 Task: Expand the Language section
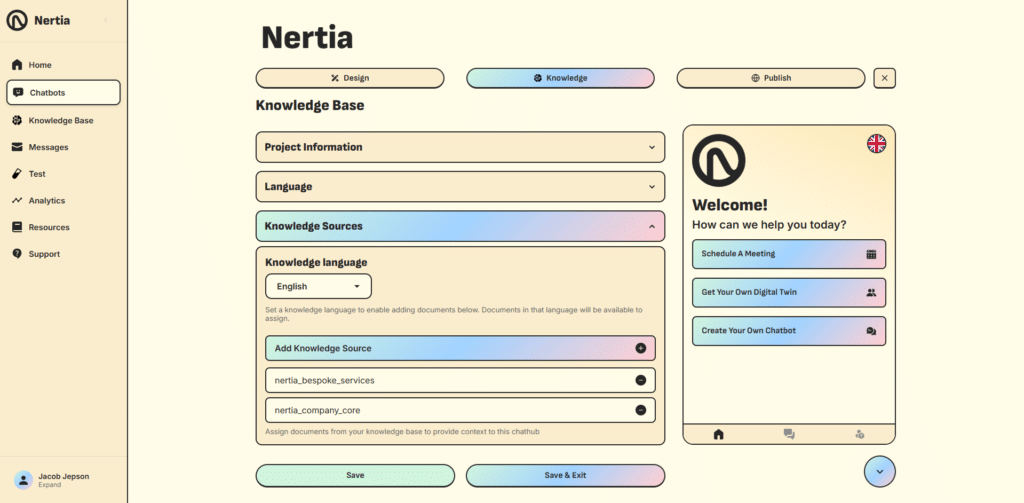(460, 187)
